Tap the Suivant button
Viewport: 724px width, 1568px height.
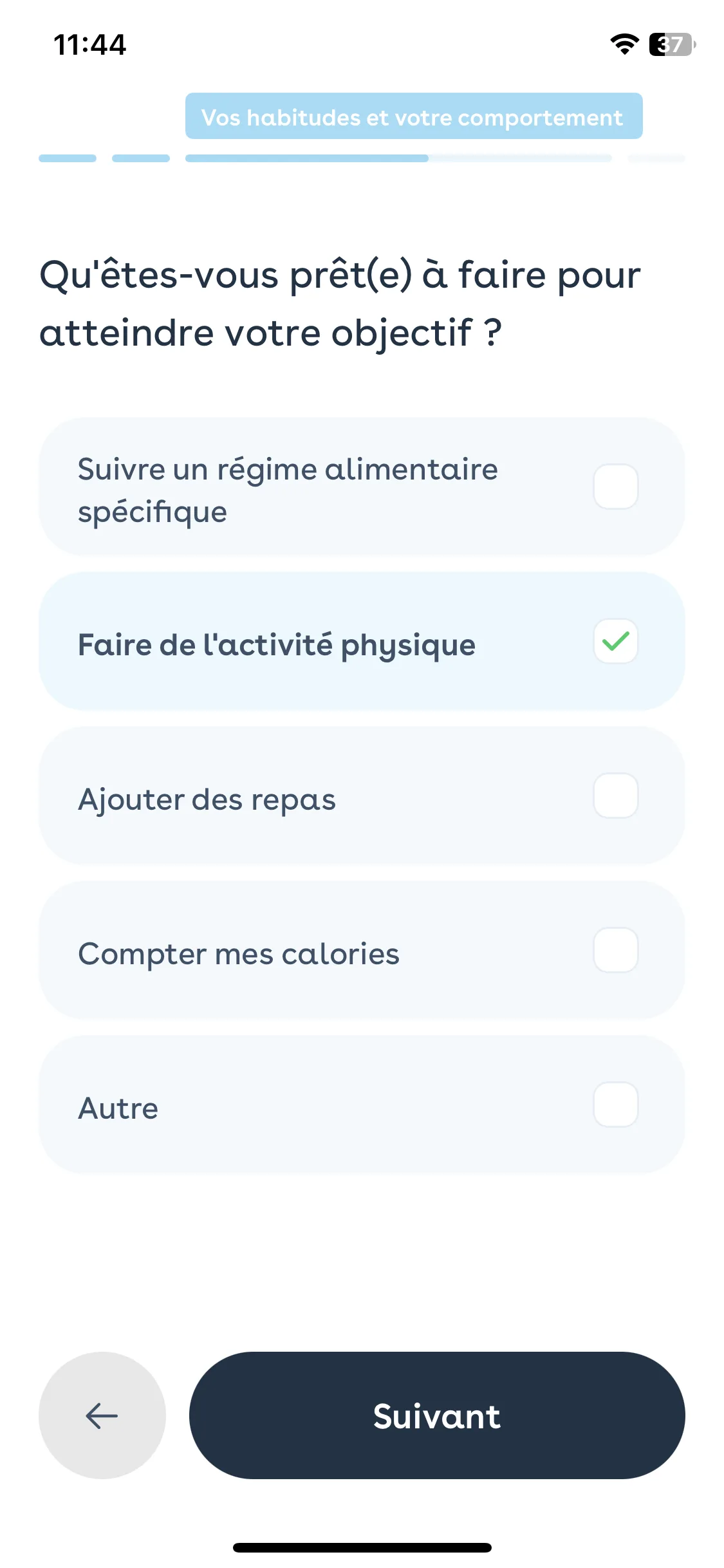(x=437, y=1415)
